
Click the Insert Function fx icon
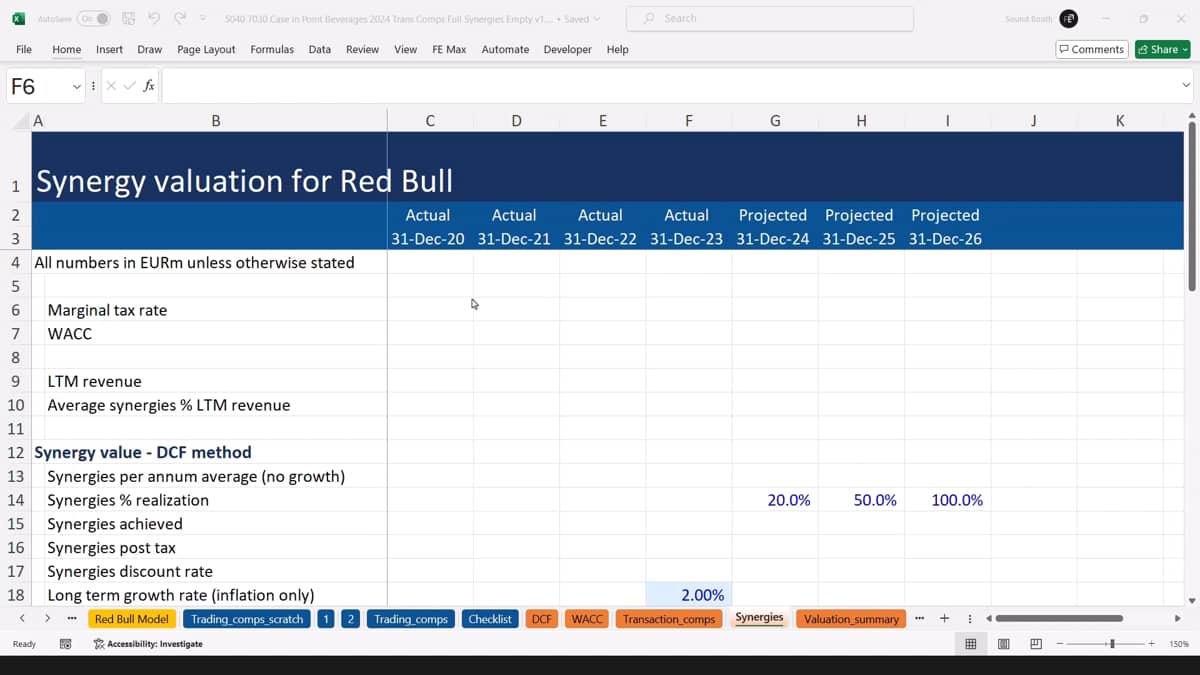(148, 87)
